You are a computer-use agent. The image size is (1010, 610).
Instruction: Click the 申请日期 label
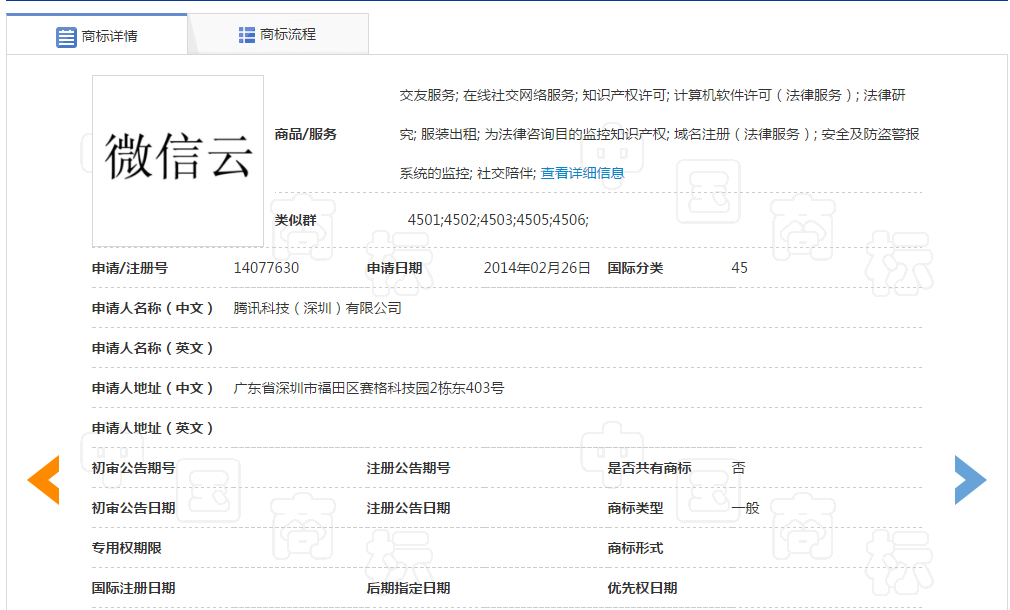[x=394, y=268]
